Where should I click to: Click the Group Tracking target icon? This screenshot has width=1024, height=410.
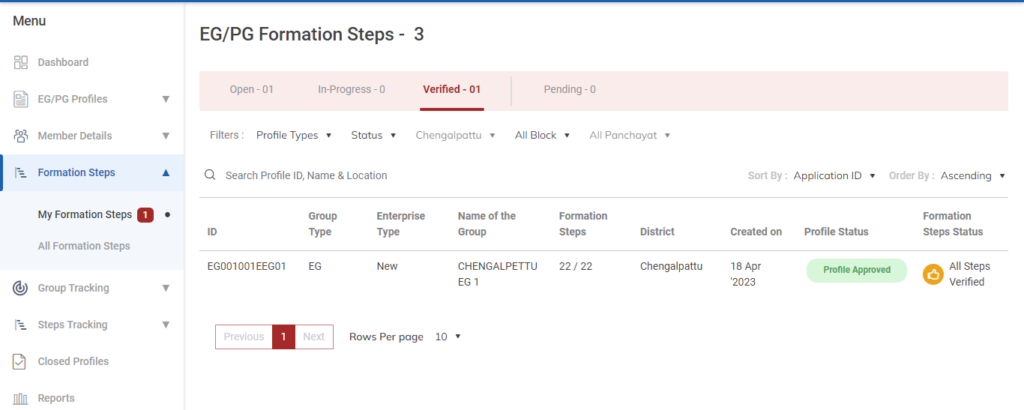point(20,288)
